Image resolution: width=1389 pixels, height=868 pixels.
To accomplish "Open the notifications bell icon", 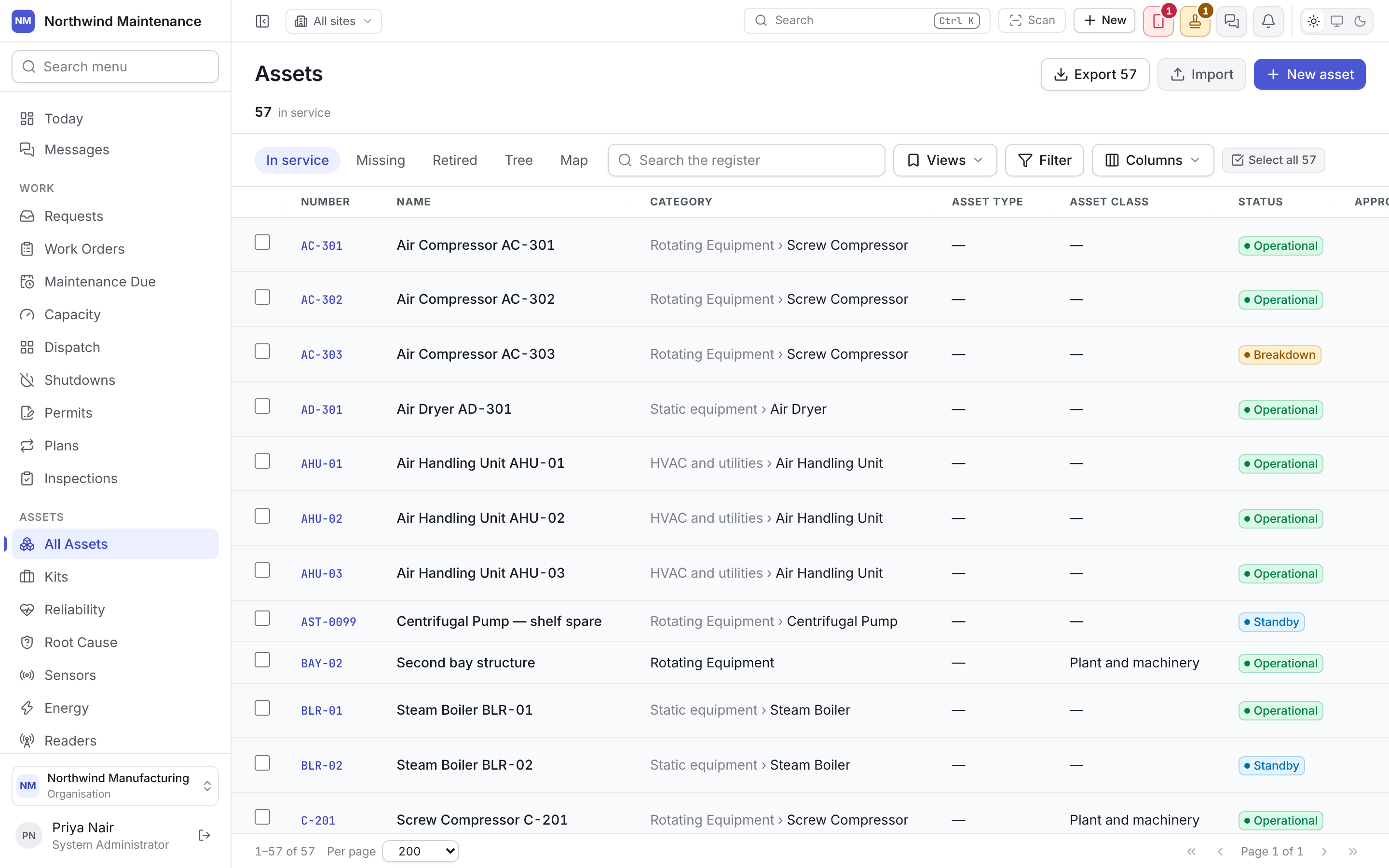I will pos(1268,21).
